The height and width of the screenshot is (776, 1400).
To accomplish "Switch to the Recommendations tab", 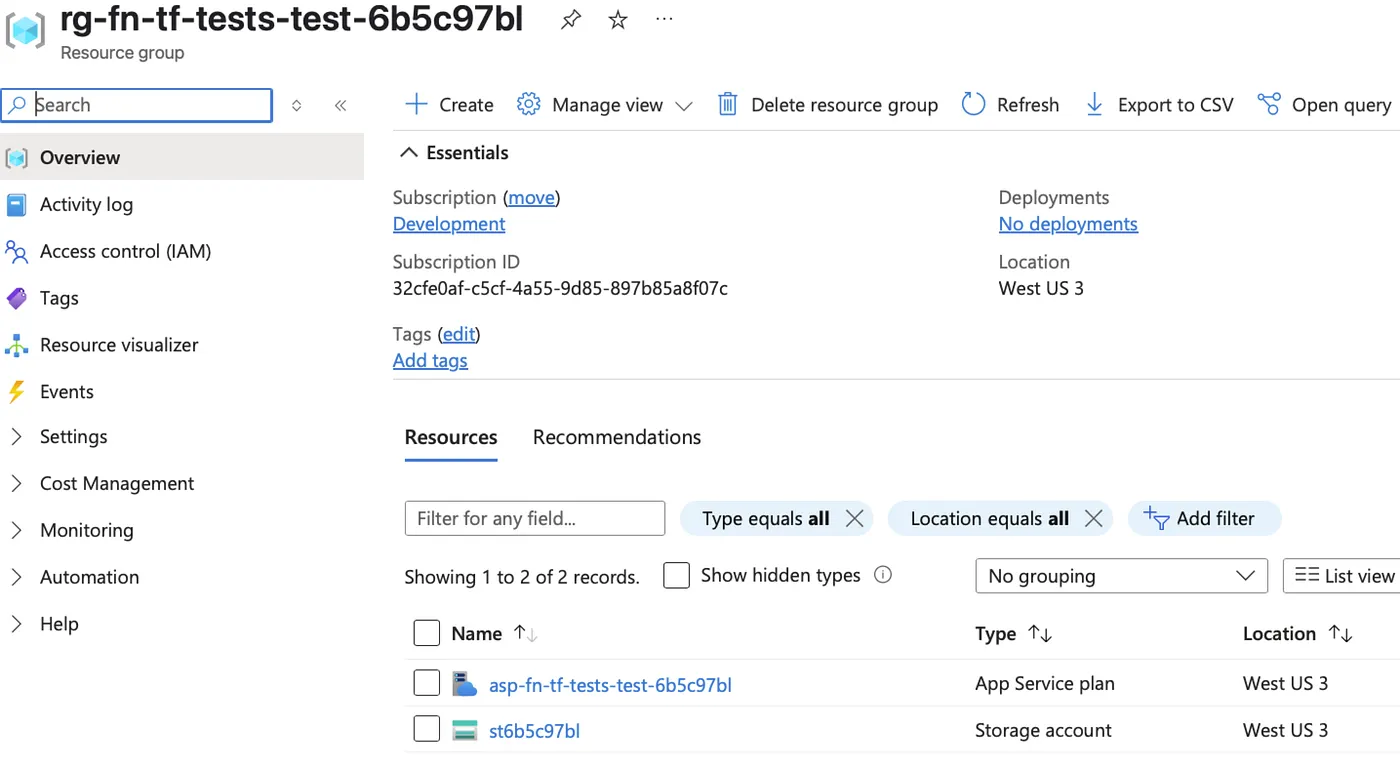I will click(617, 437).
